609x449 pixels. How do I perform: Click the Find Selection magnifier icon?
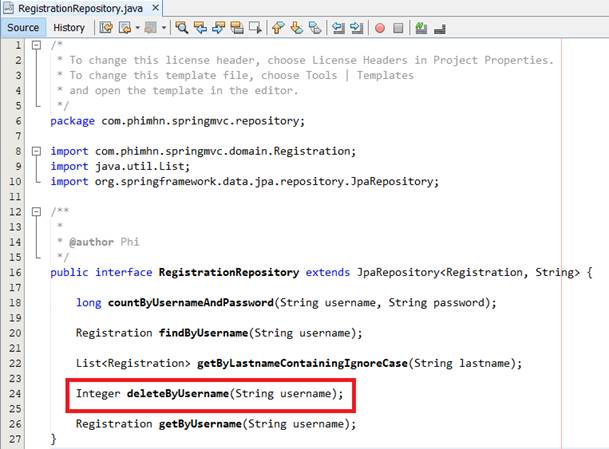pos(181,28)
